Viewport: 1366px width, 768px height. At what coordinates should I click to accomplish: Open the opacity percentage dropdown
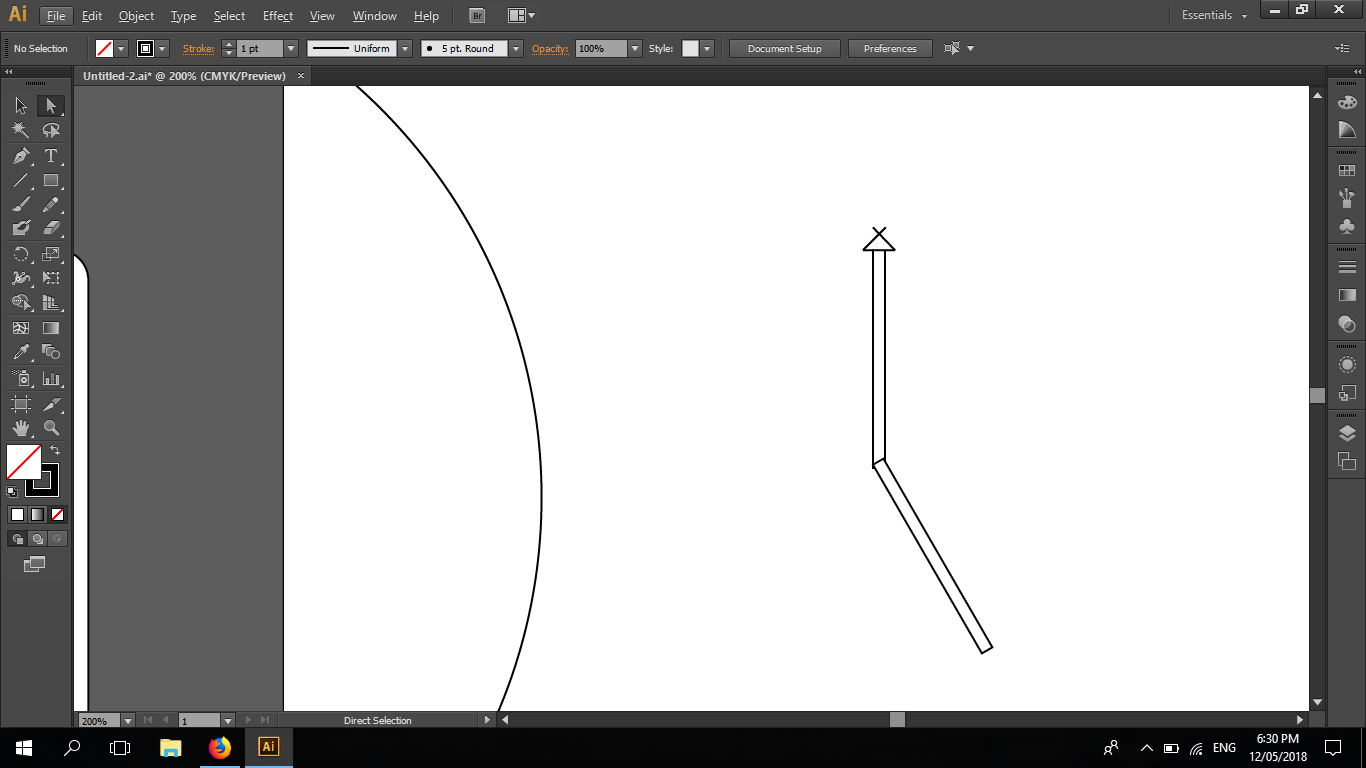tap(635, 48)
